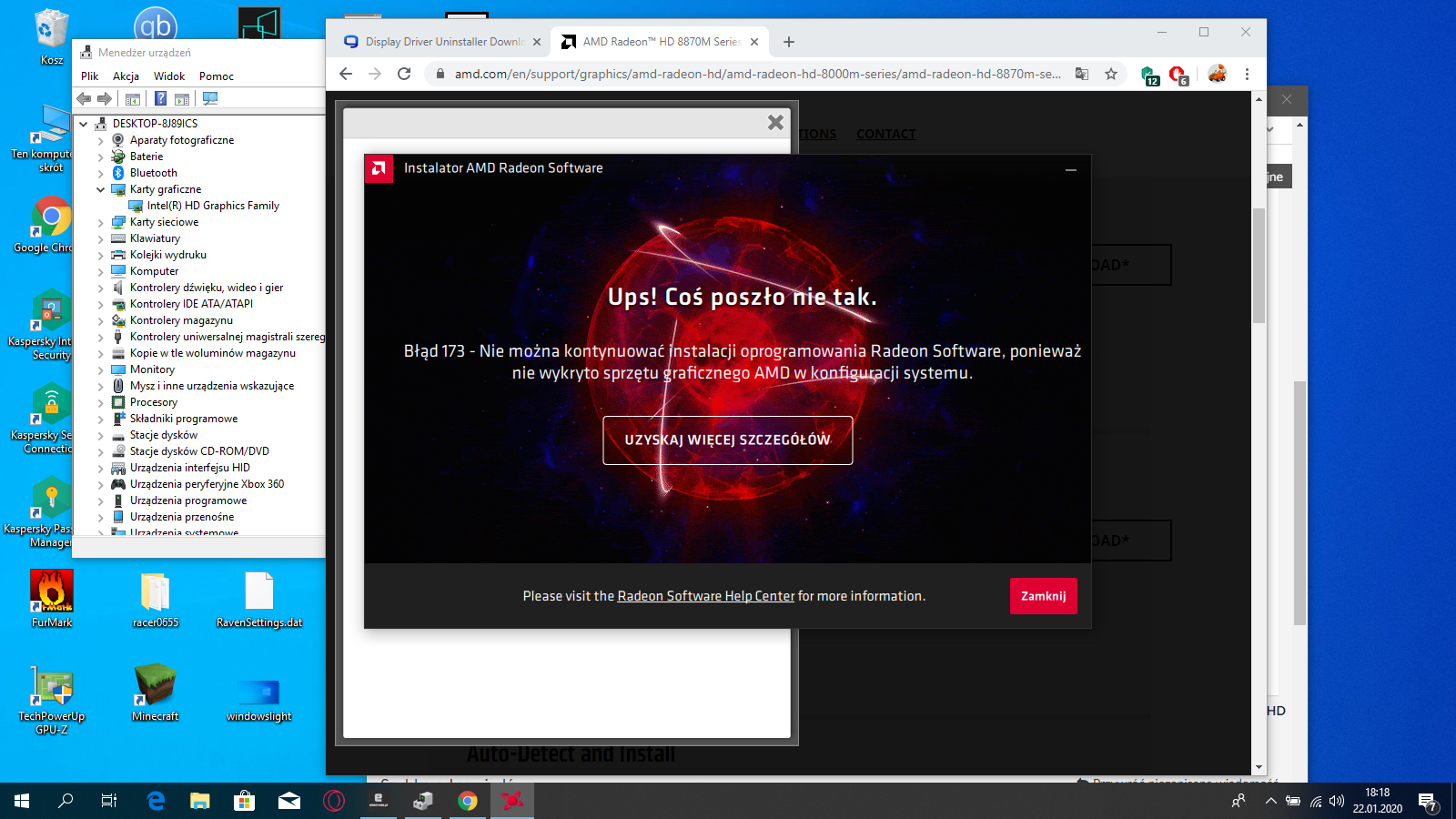Select the windowslight desktop icon
Screen dimensions: 1456x819
coord(259,700)
